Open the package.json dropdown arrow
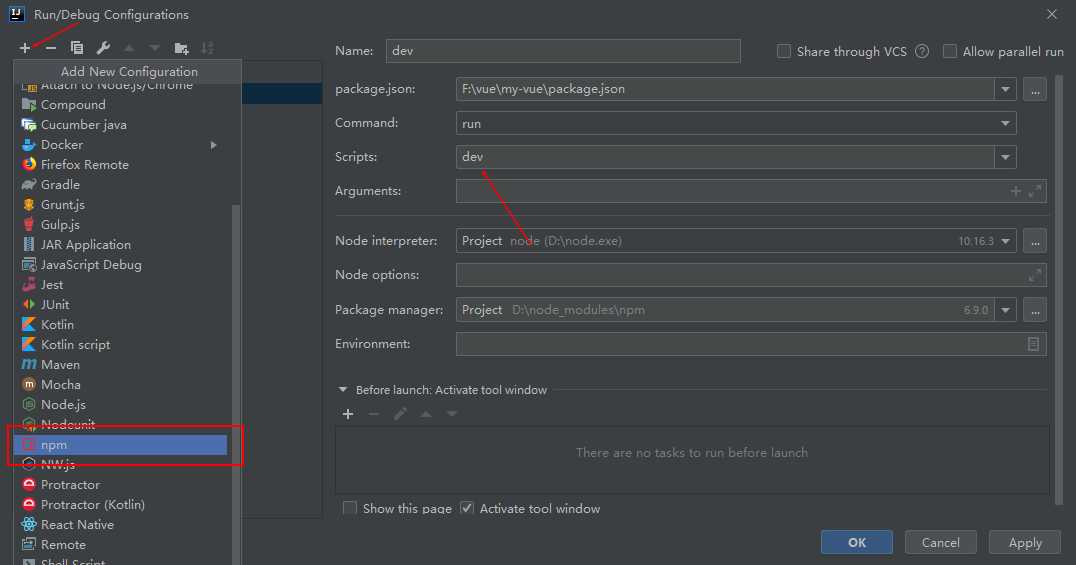 pyautogui.click(x=1005, y=89)
